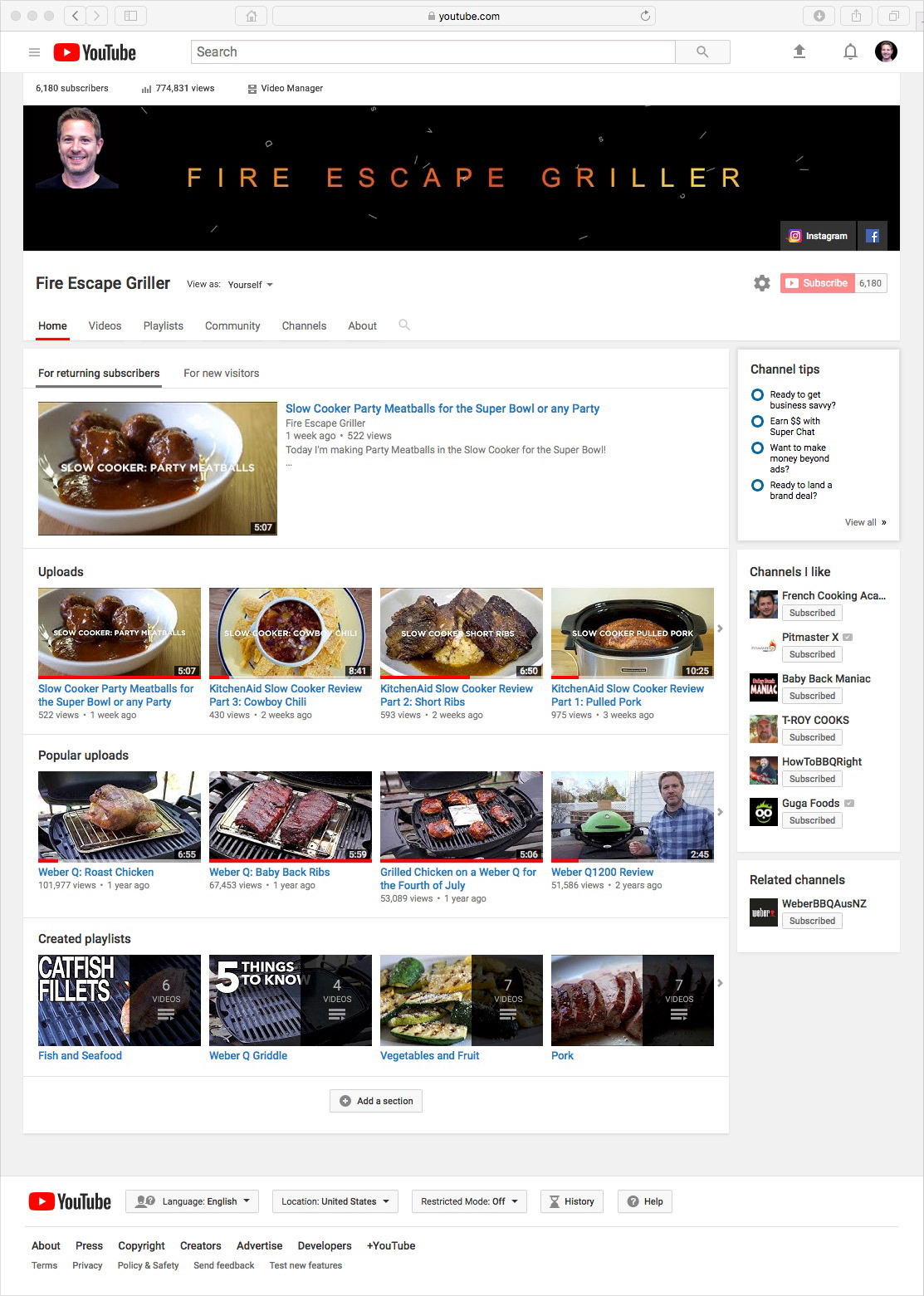Show more Created playlists with the chevron
Image resolution: width=924 pixels, height=1296 pixels.
tap(720, 983)
